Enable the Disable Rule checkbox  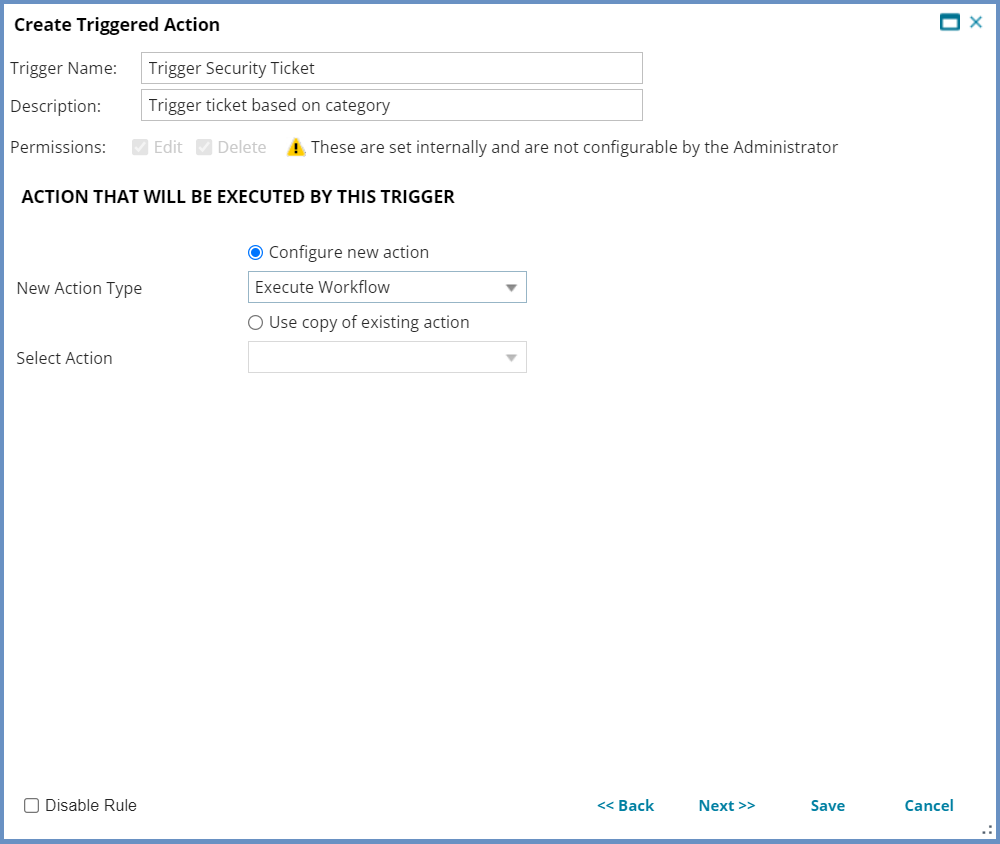click(x=31, y=806)
